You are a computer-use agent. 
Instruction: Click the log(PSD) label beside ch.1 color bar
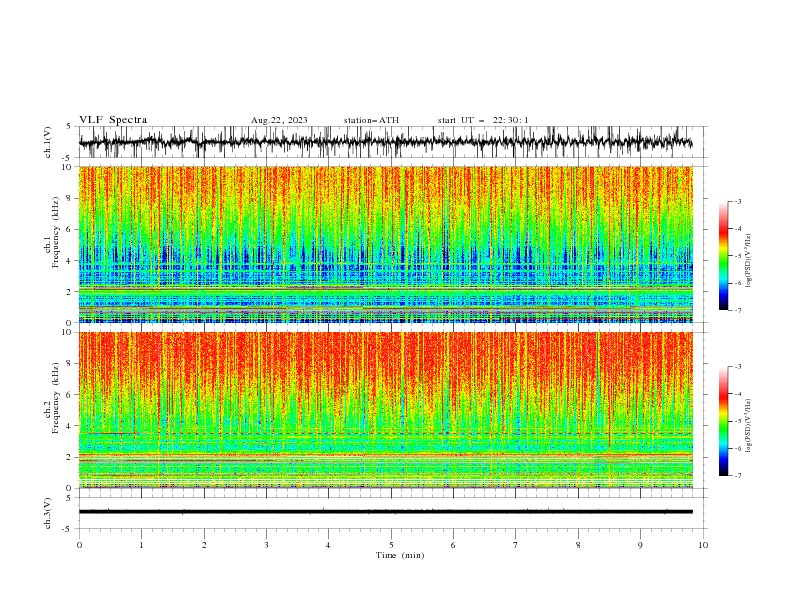[749, 261]
